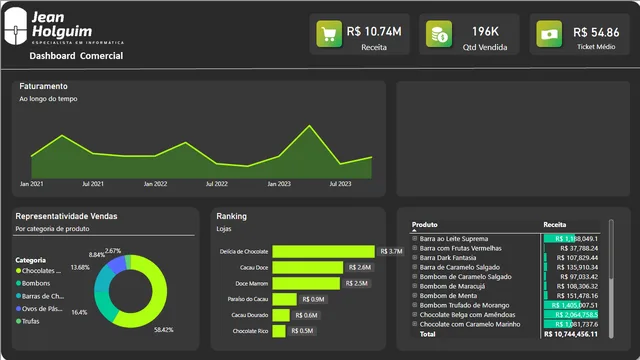Click the money bill Ticket Médio icon
The width and height of the screenshot is (640, 360).
(549, 34)
